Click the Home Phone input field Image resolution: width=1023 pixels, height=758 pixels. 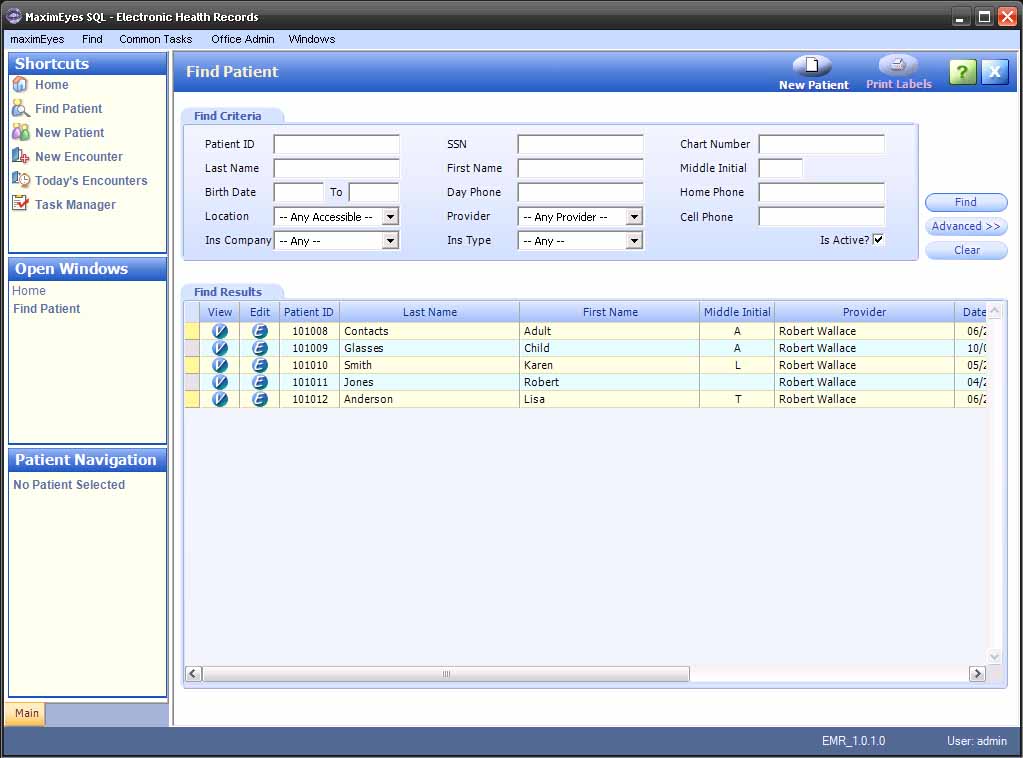point(821,192)
